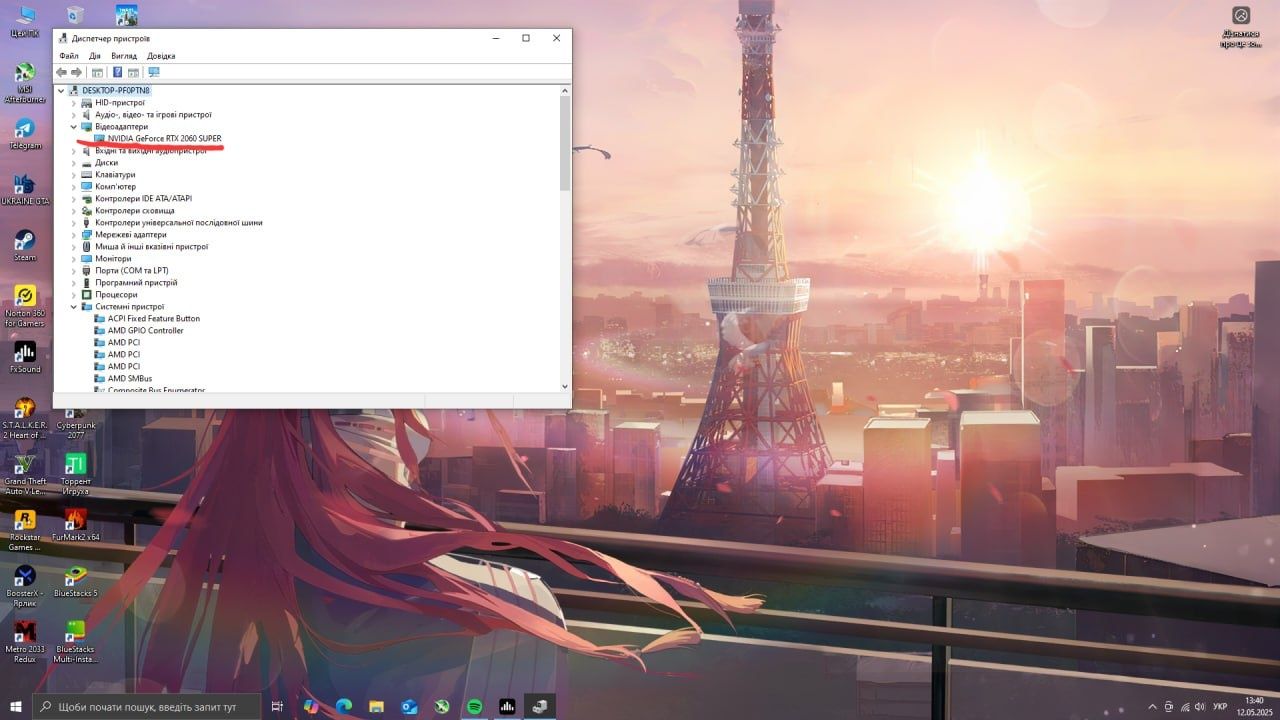The image size is (1280, 720).
Task: Select the Metro 2033 Redux desktop icon
Action: coord(25,642)
